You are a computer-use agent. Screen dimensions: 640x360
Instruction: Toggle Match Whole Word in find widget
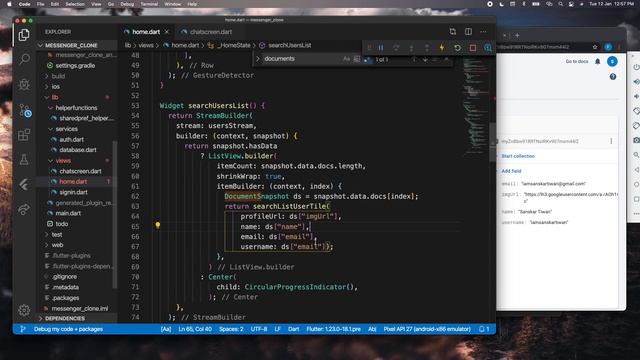(357, 59)
